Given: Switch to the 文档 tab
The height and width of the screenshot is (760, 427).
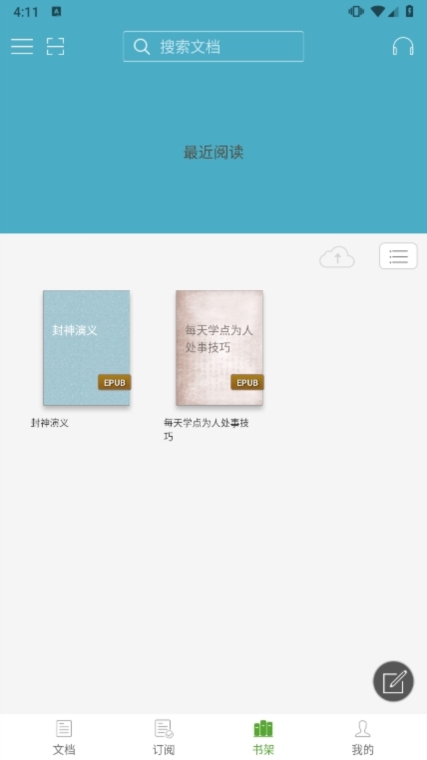Looking at the screenshot, I should tap(63, 737).
